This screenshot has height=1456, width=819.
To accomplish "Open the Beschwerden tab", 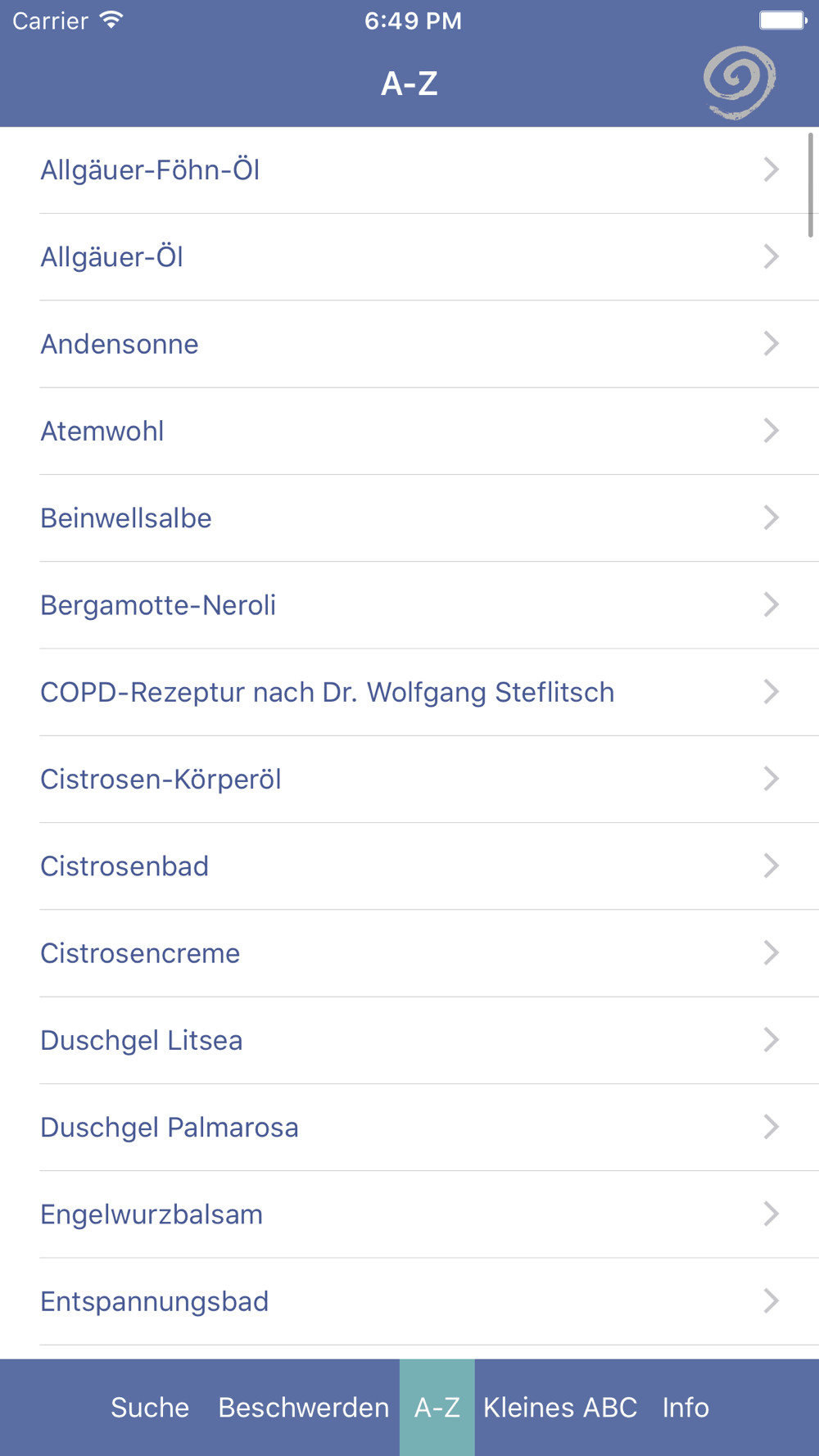I will click(303, 1407).
